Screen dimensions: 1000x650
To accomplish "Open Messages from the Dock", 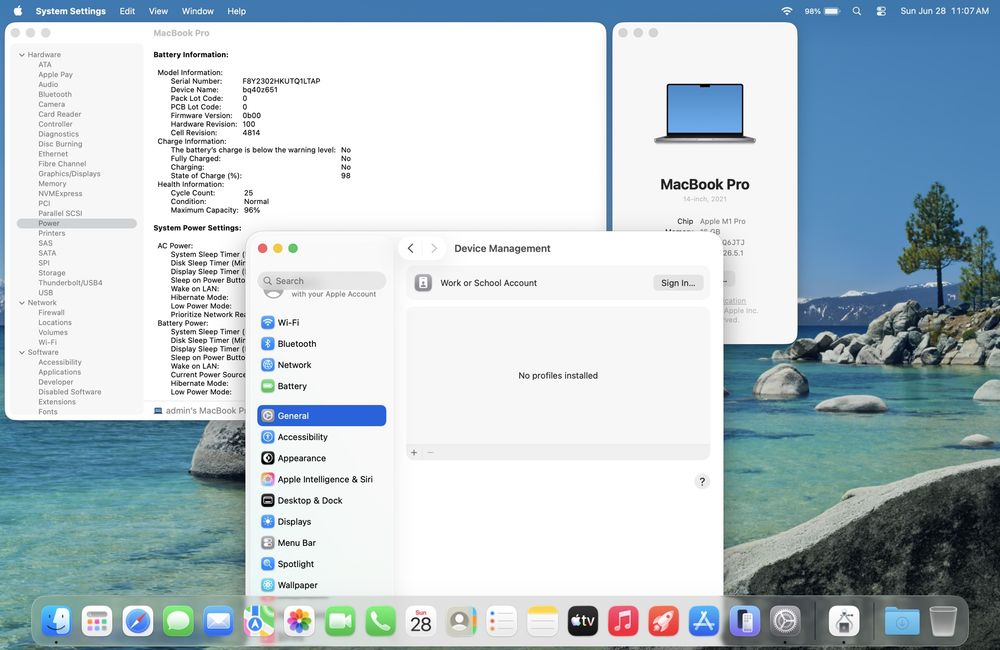I will pyautogui.click(x=178, y=621).
